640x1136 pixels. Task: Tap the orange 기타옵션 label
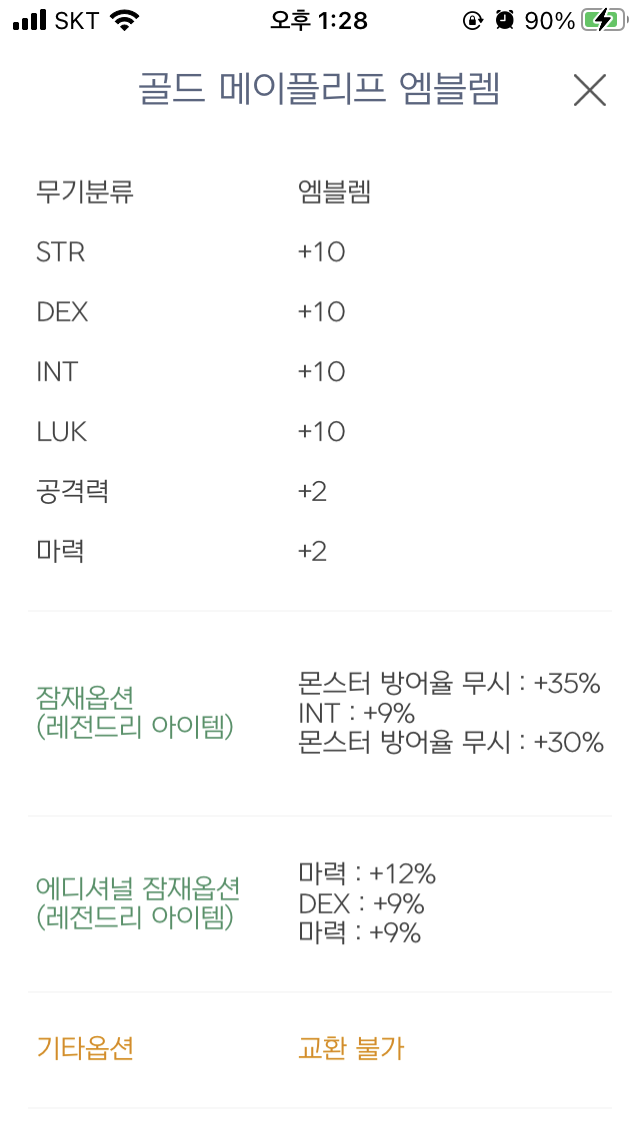point(85,1048)
